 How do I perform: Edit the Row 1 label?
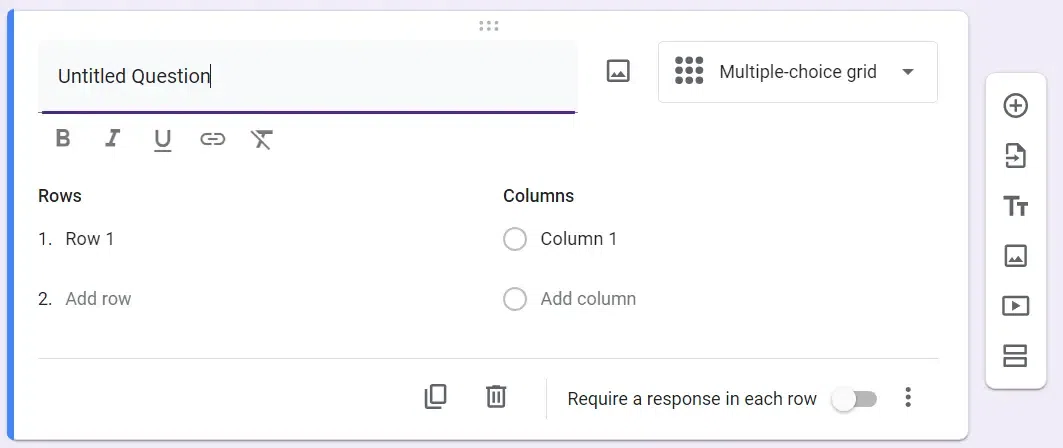coord(90,239)
